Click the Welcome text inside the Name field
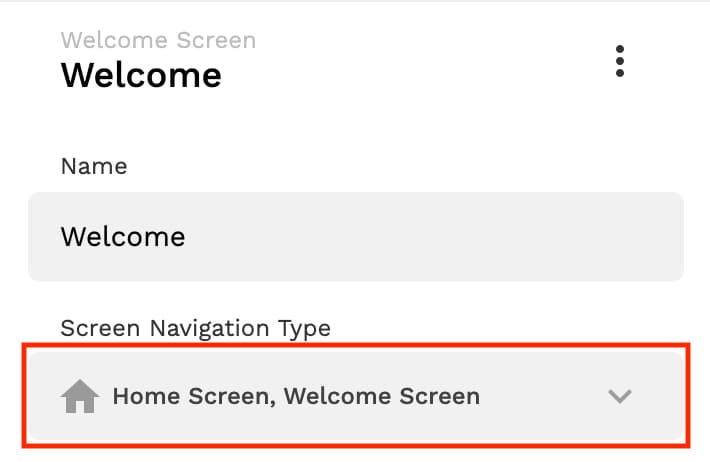Screen dimensions: 710x462 coord(123,236)
